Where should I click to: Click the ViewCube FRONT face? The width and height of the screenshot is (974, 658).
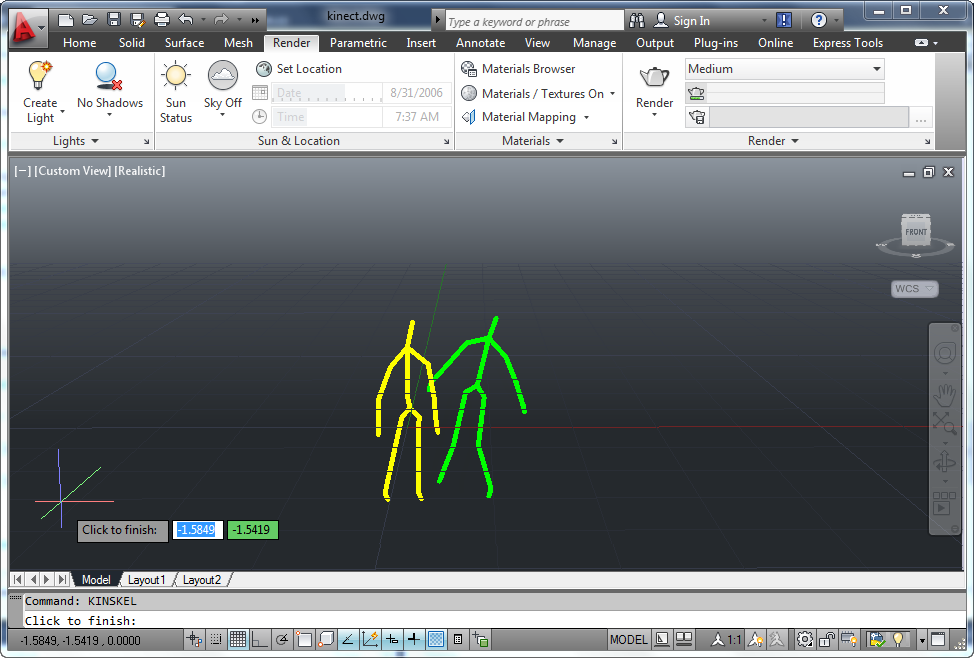coord(915,232)
